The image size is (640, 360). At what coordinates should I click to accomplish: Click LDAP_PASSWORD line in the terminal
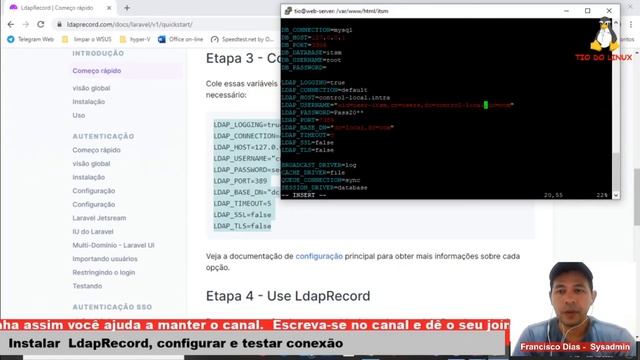click(322, 112)
